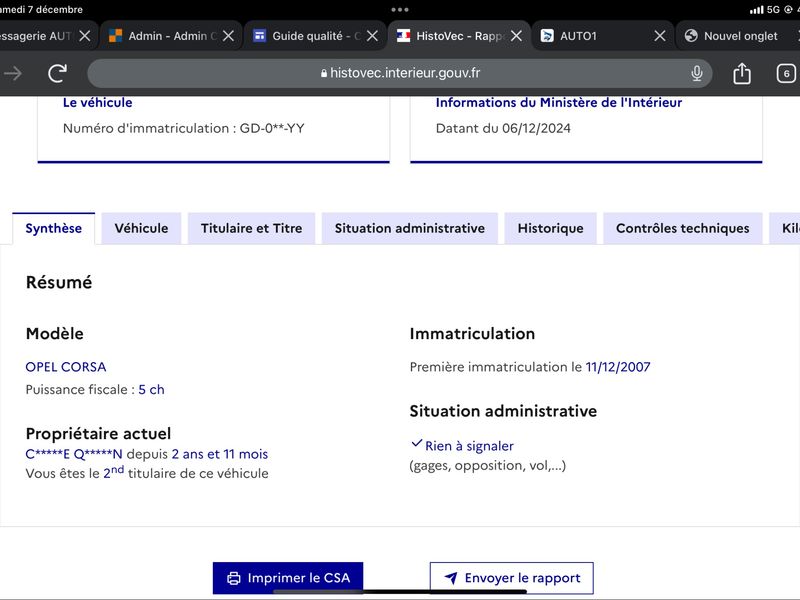Click the paper plane icon in Envoyer button
This screenshot has height=600, width=800.
[451, 578]
